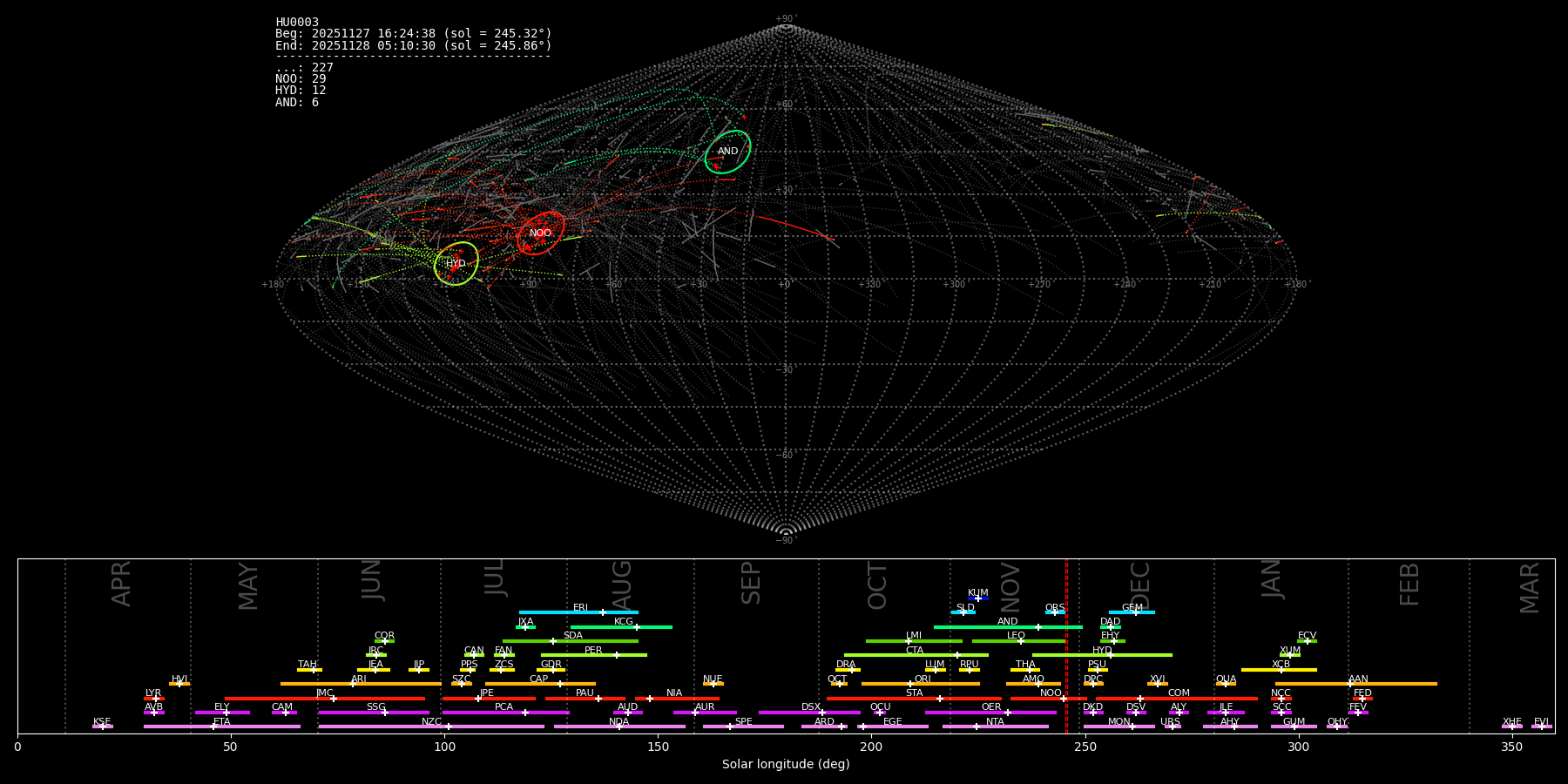Click the CAP shower label

click(539, 679)
